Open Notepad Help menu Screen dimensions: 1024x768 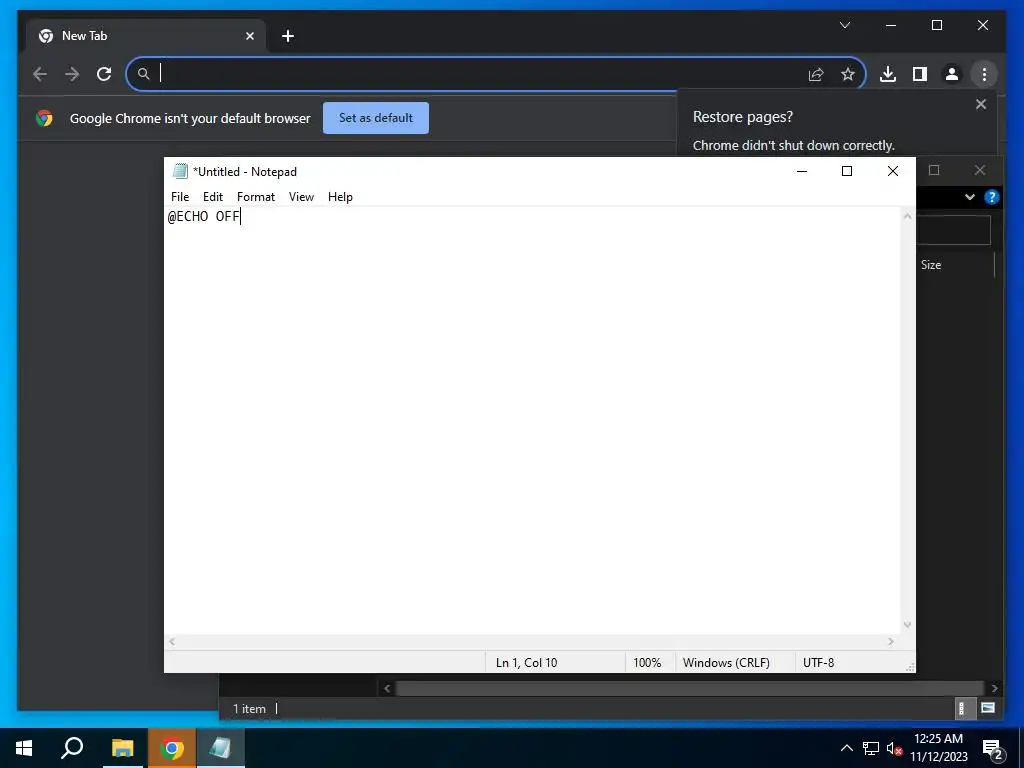point(340,197)
